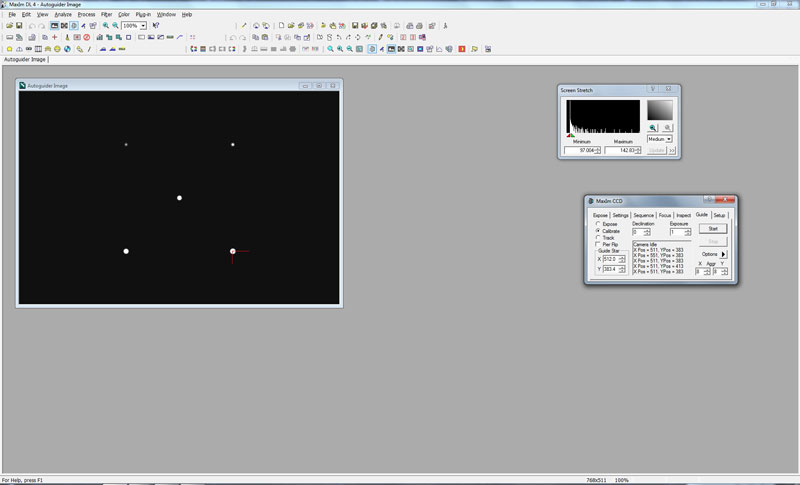Click the Open file folder icon
This screenshot has height=485, width=800.
pos(8,25)
